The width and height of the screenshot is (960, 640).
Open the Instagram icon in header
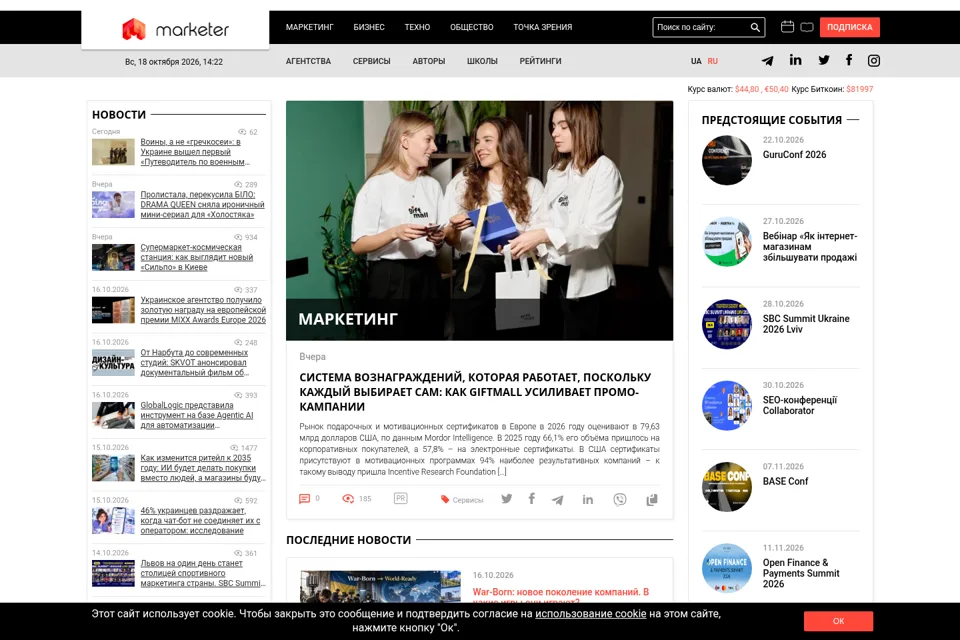click(874, 60)
